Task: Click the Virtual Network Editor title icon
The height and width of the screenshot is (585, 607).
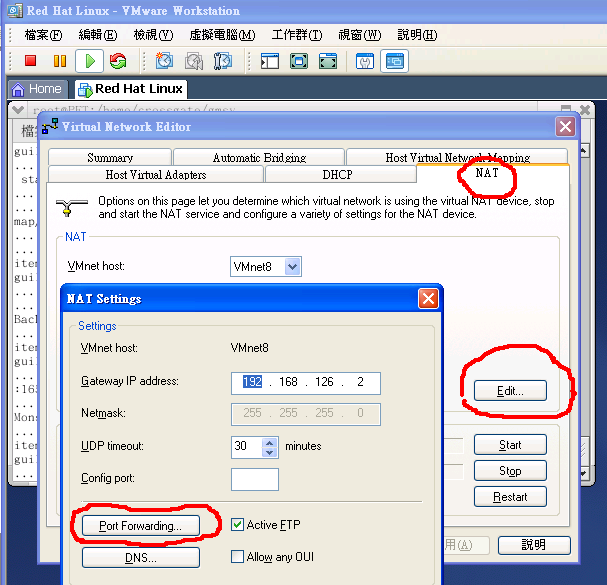Action: pyautogui.click(x=50, y=126)
